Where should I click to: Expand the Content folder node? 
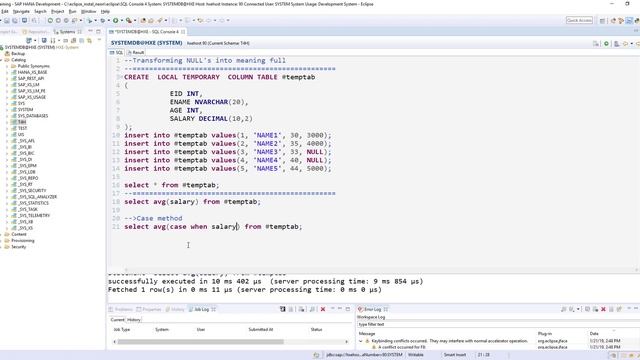click(x=2, y=235)
